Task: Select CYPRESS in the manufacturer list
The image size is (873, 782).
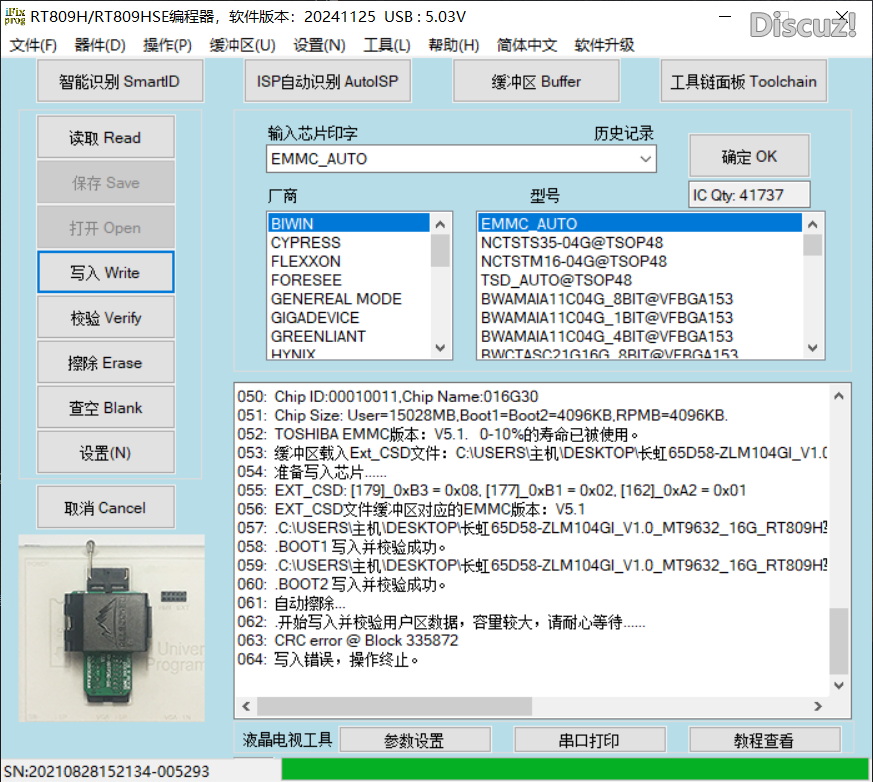Action: (x=305, y=243)
